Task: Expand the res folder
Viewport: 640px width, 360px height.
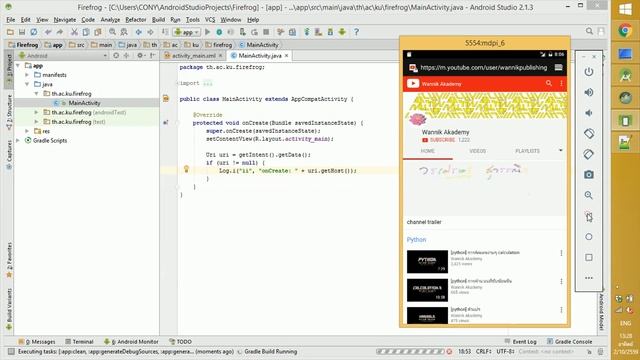Action: pyautogui.click(x=27, y=131)
